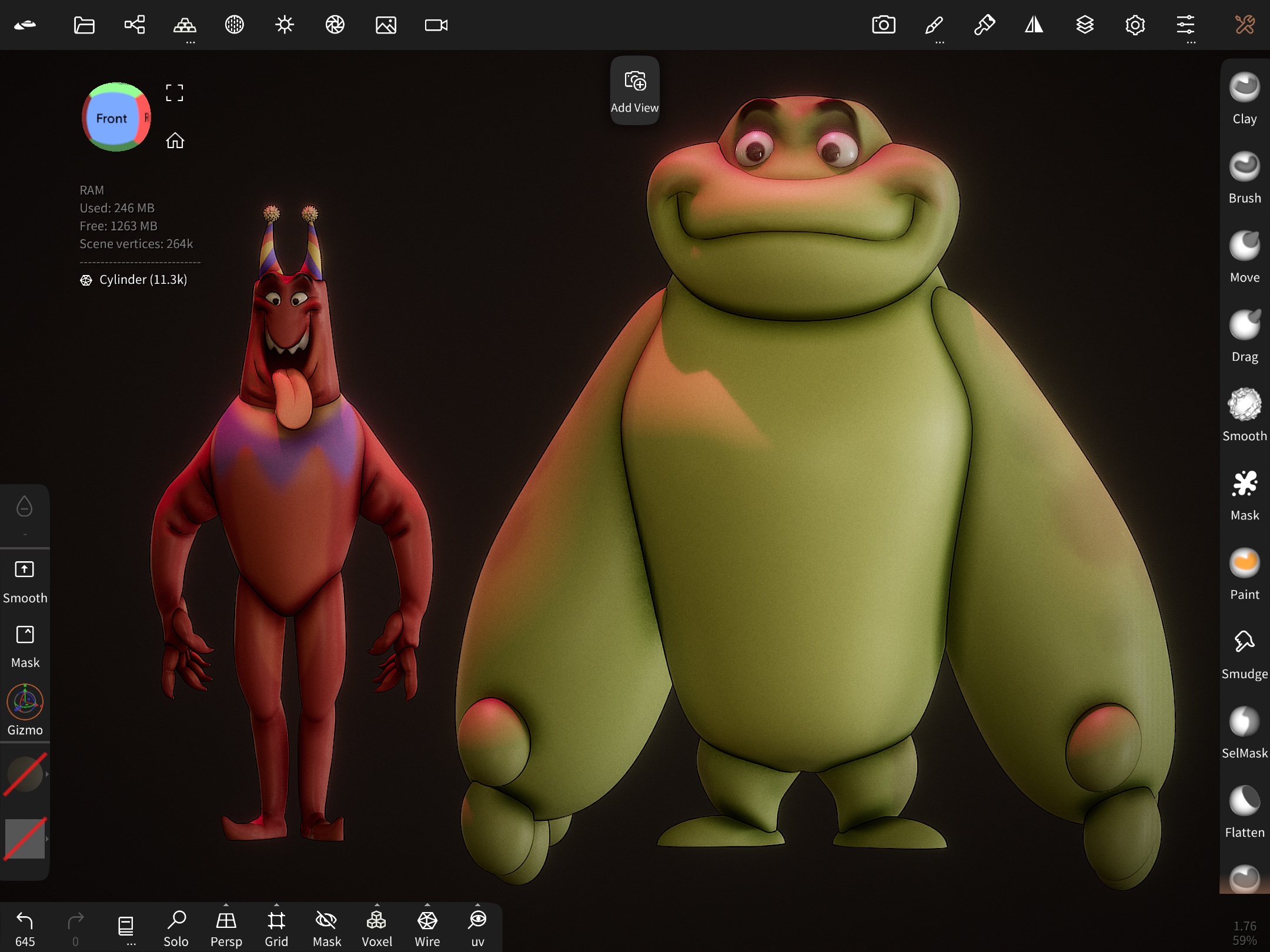The width and height of the screenshot is (1270, 952).
Task: Select the Brush sculpt tool
Action: click(x=1245, y=177)
